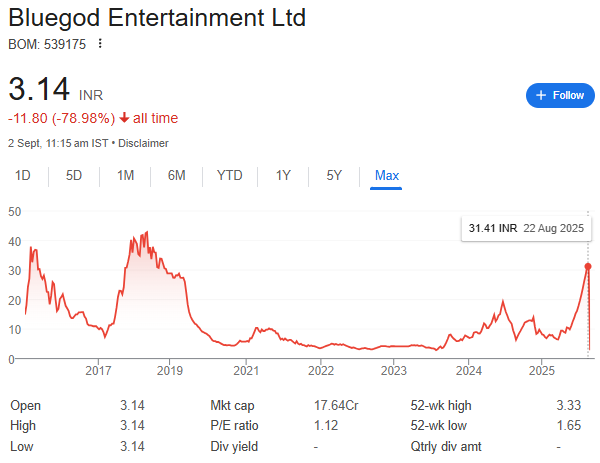This screenshot has height=463, width=600.
Task: Show the 1Y price chart
Action: tap(283, 176)
